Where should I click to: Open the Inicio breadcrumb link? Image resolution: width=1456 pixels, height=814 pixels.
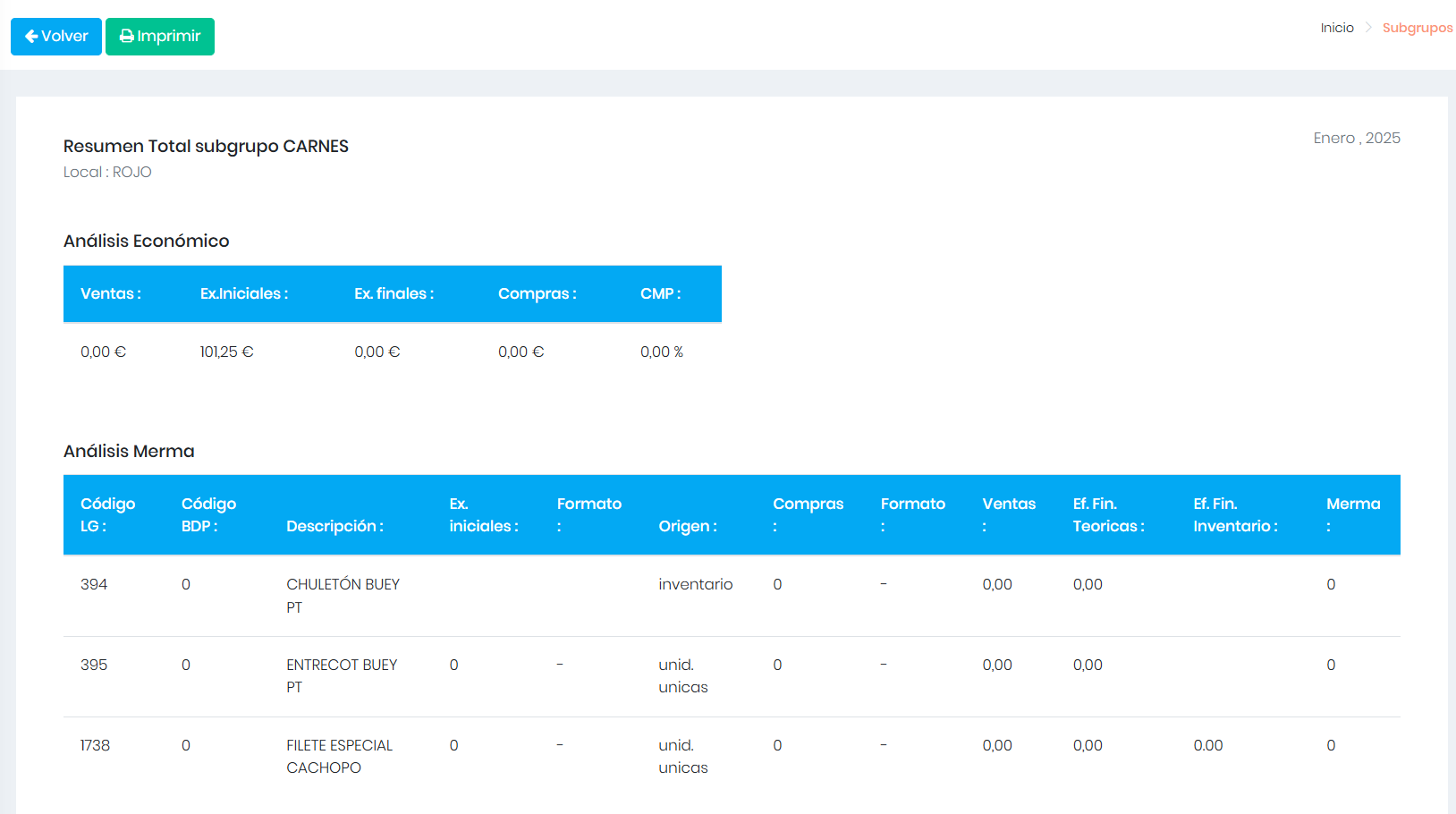click(x=1337, y=28)
